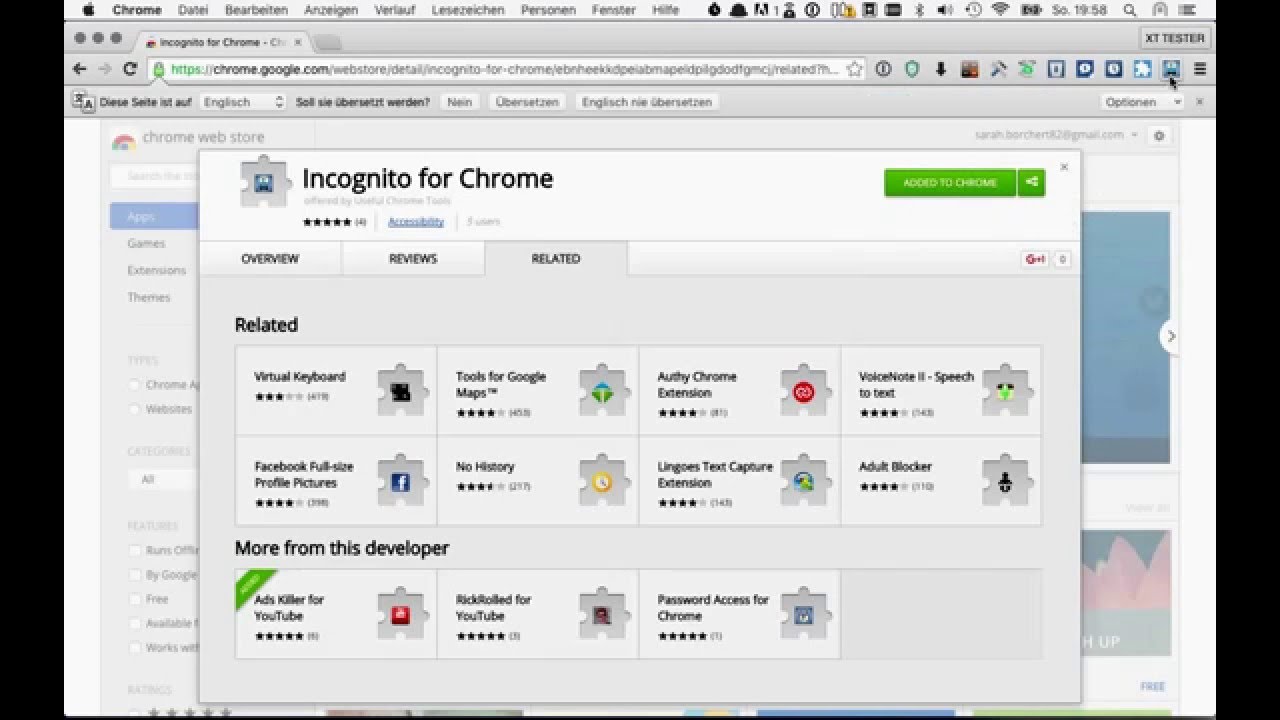Viewport: 1280px width, 720px height.
Task: Click the Incognito extension icon in toolbar
Action: (1171, 69)
